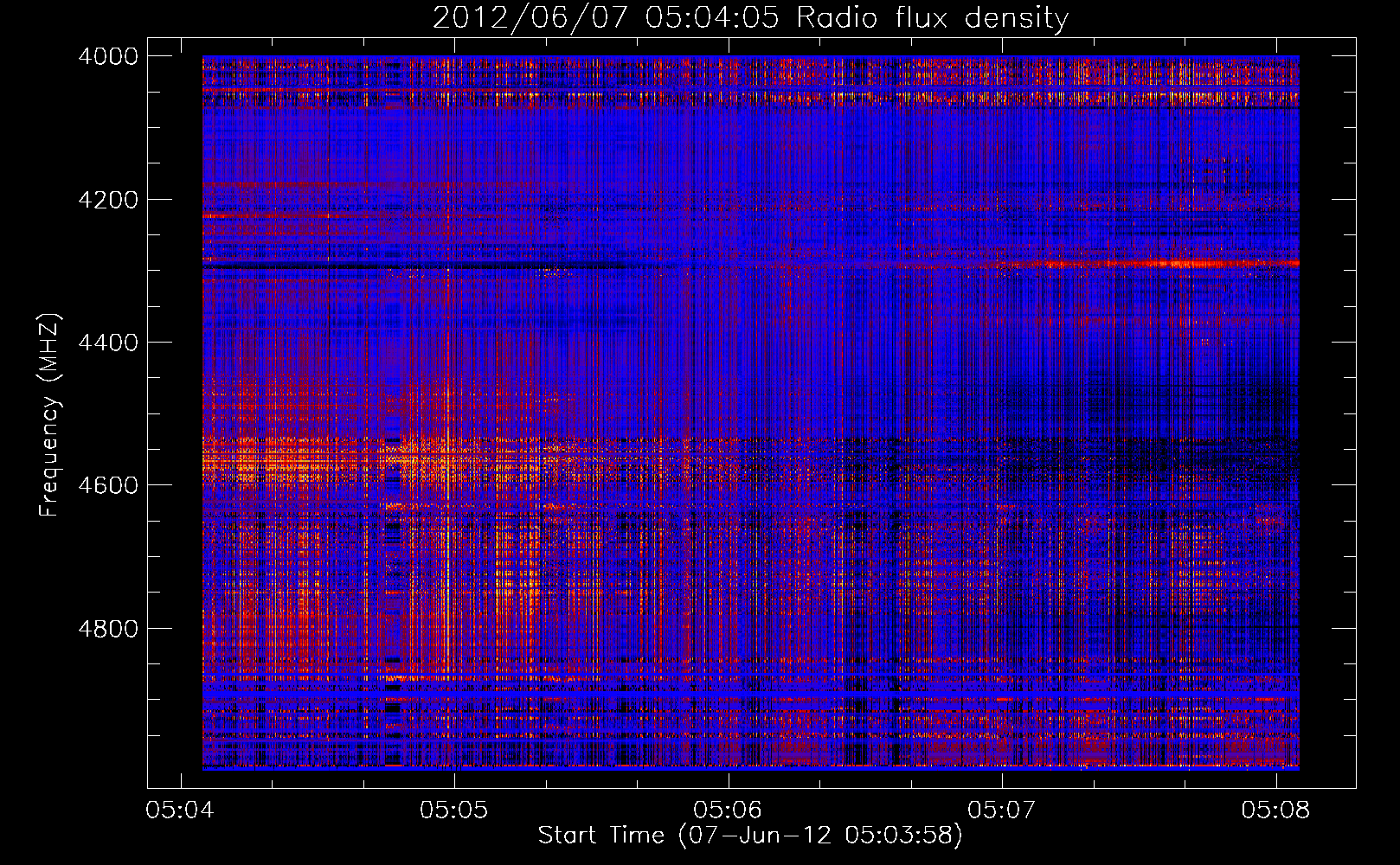1400x865 pixels.
Task: Click the '4400' frequency axis label
Action: click(x=108, y=343)
